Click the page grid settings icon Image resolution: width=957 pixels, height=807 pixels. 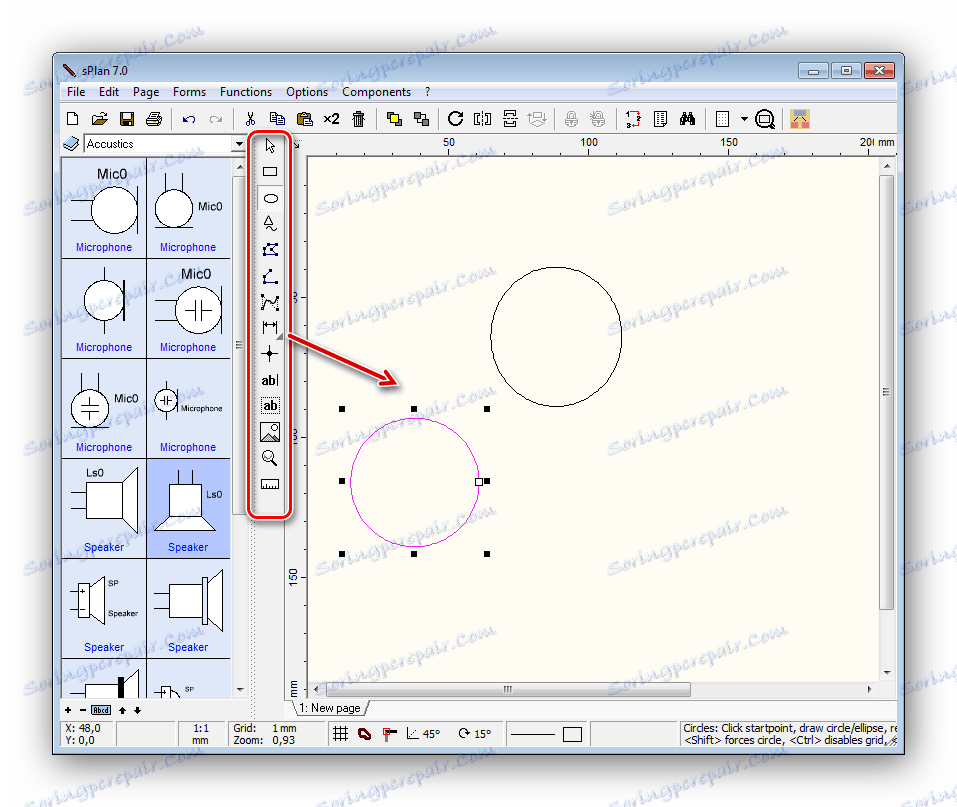[723, 119]
